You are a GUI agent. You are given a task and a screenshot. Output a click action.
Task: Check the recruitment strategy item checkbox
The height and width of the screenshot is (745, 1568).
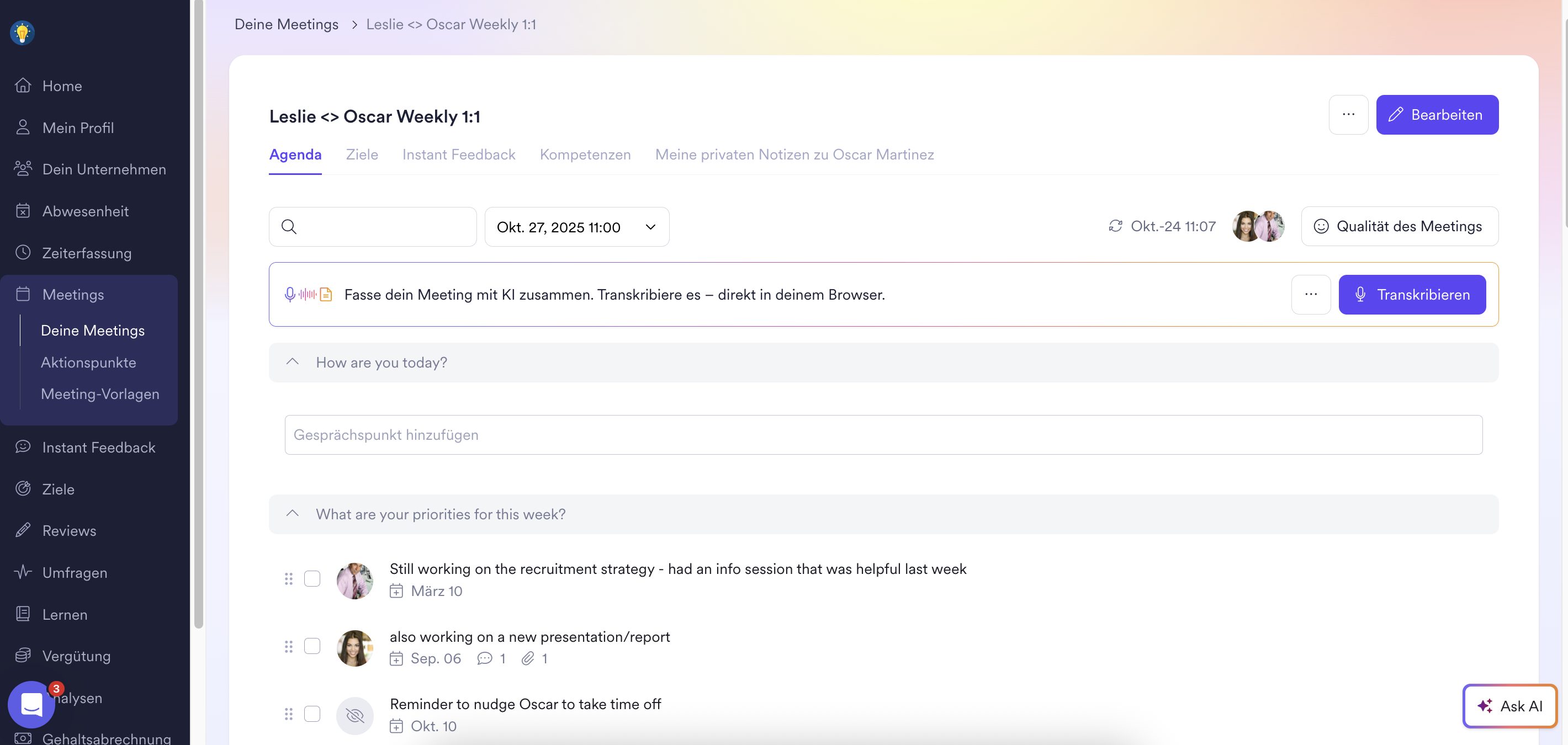(312, 579)
